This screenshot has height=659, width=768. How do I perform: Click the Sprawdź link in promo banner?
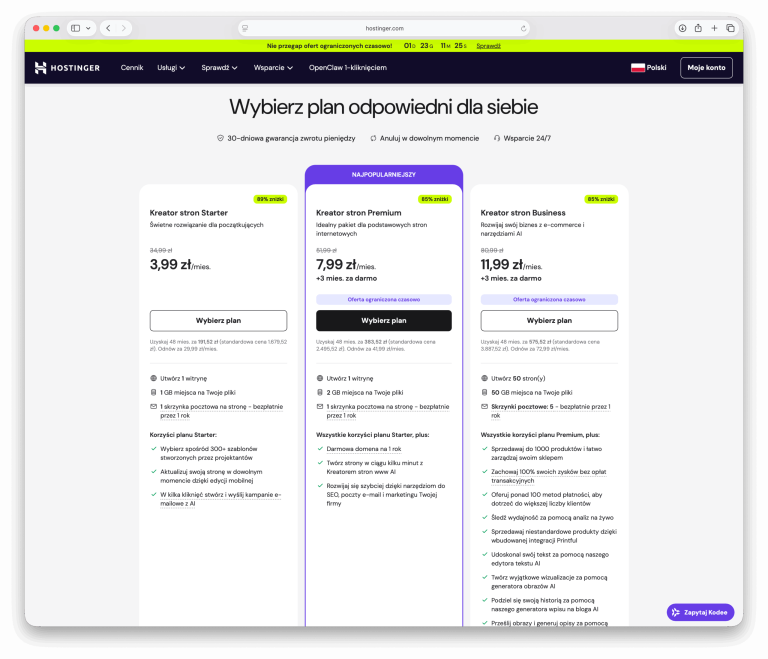[488, 45]
